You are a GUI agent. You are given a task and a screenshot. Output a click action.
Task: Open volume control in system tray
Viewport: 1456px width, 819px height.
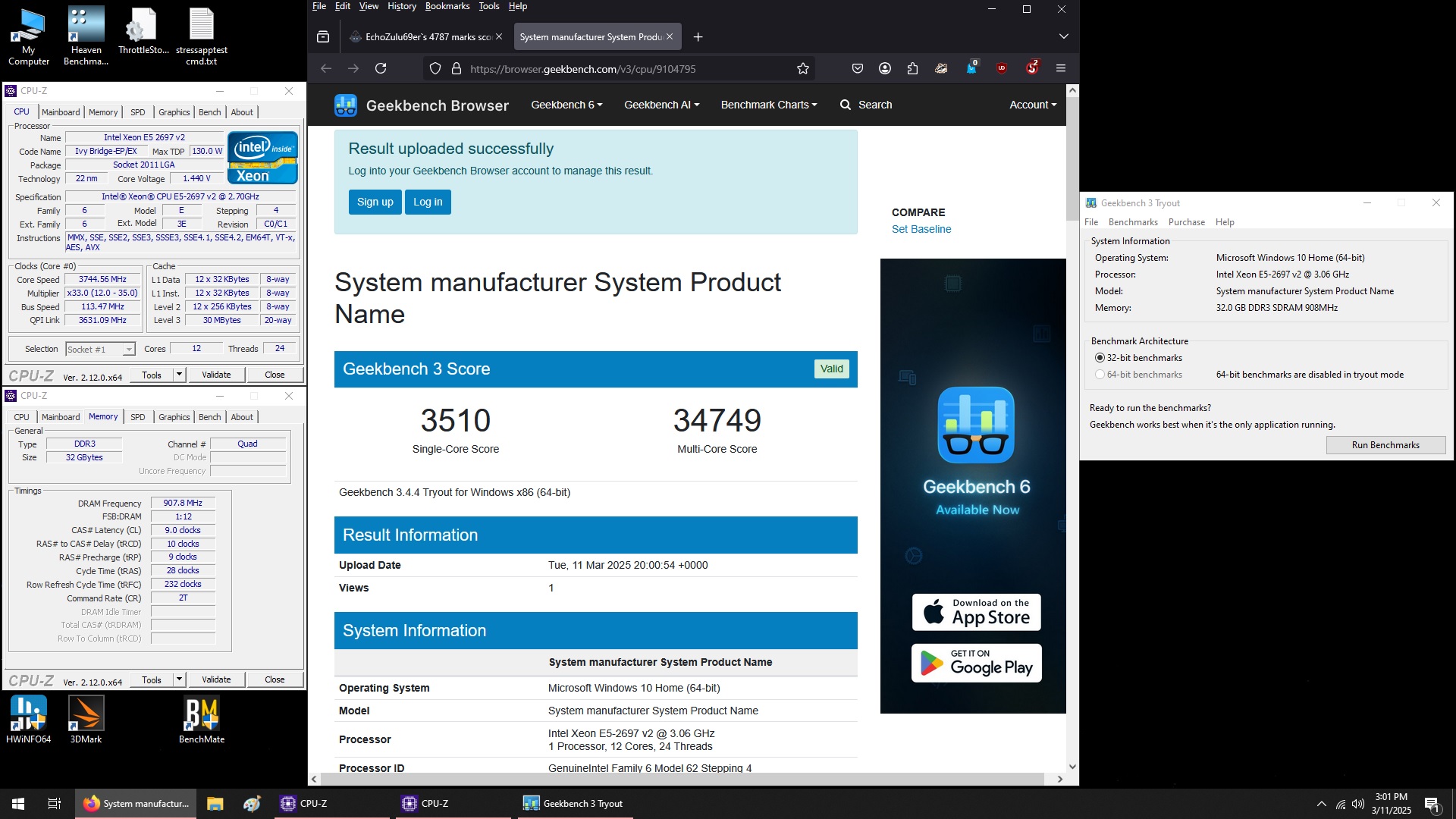(1358, 804)
